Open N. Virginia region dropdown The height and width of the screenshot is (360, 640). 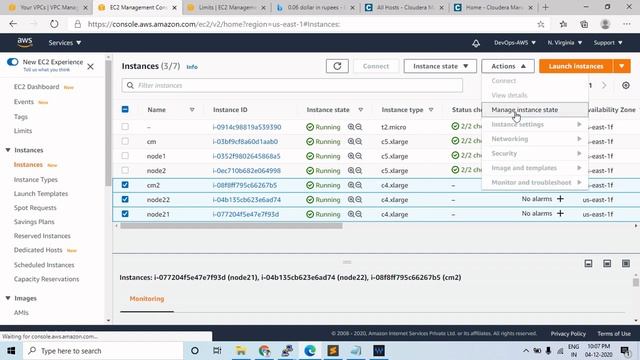565,42
